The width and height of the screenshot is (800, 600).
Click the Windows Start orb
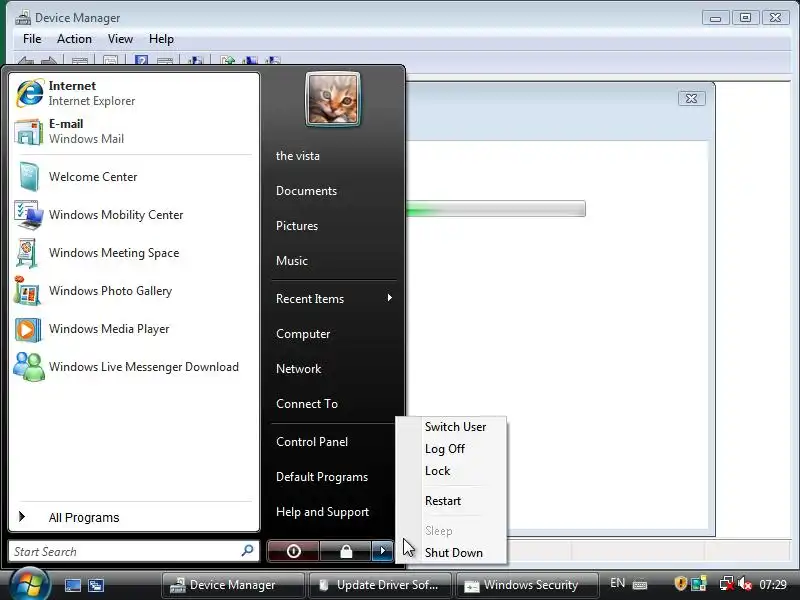(29, 585)
